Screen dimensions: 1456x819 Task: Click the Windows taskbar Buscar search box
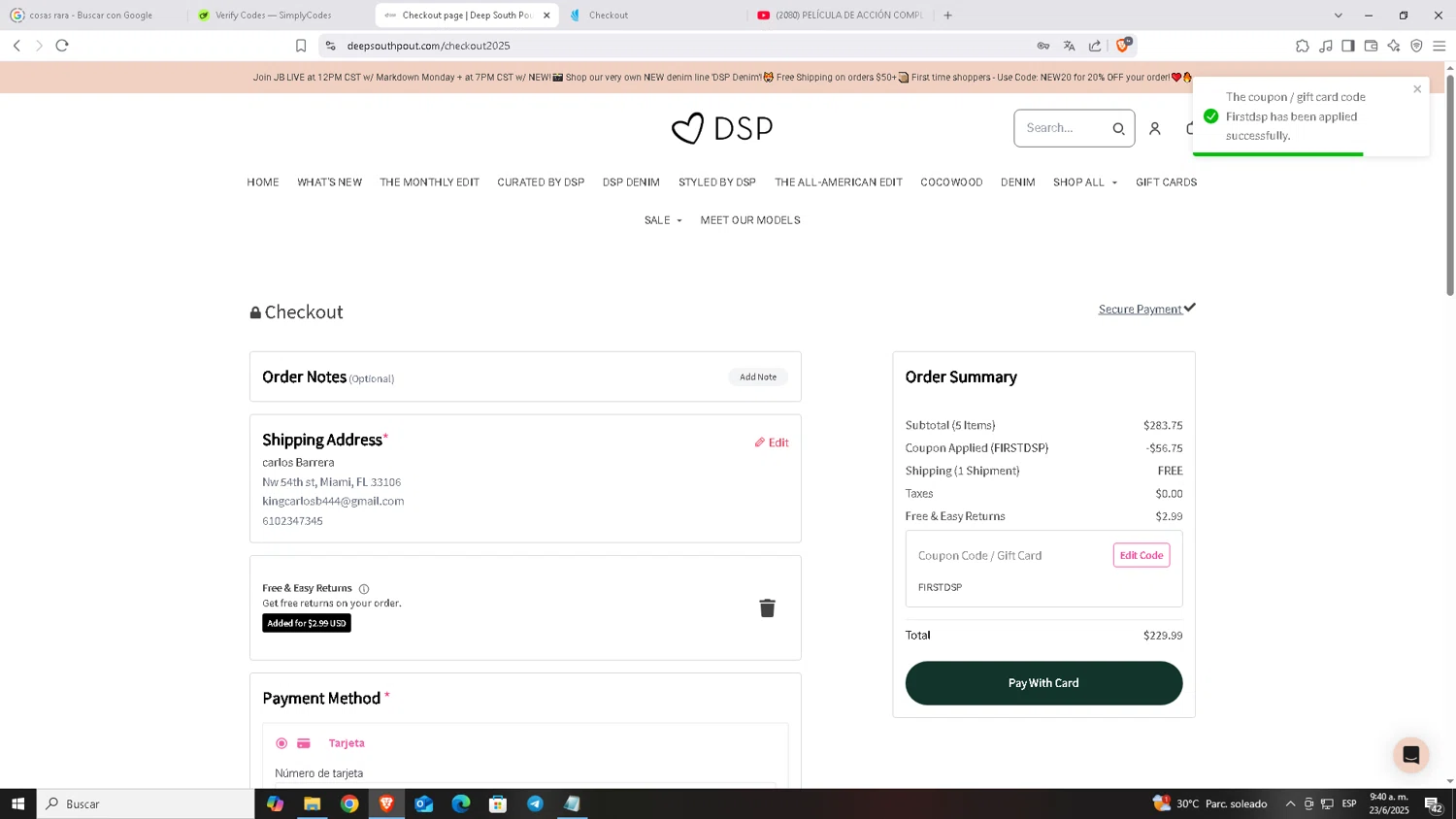[146, 803]
